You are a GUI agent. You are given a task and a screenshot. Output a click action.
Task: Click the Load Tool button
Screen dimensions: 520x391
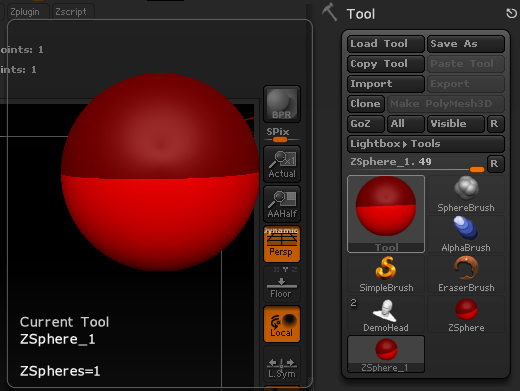tap(386, 44)
